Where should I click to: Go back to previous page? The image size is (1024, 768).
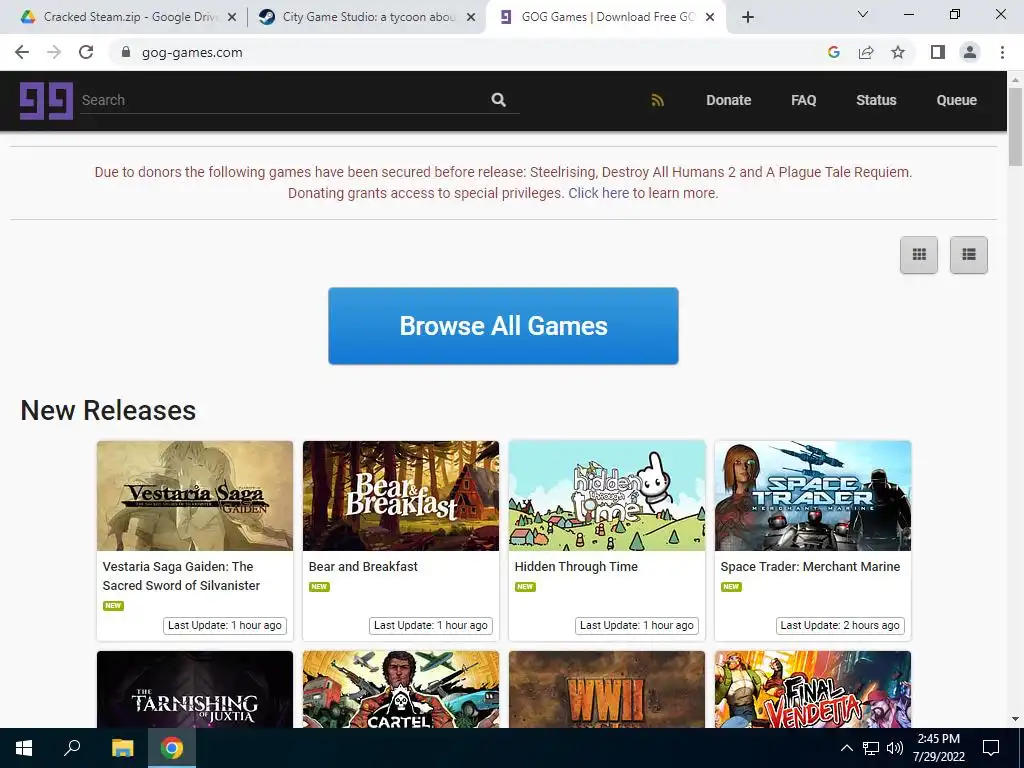pyautogui.click(x=22, y=52)
